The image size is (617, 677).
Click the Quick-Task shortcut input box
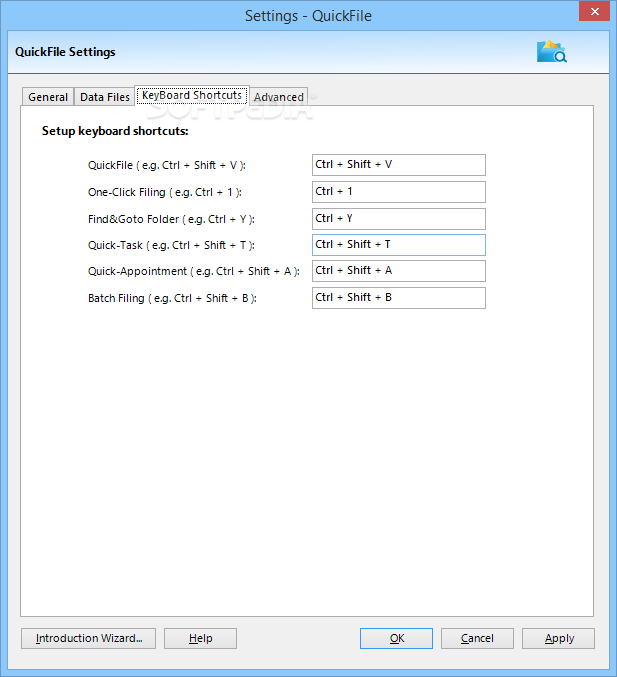tap(399, 245)
